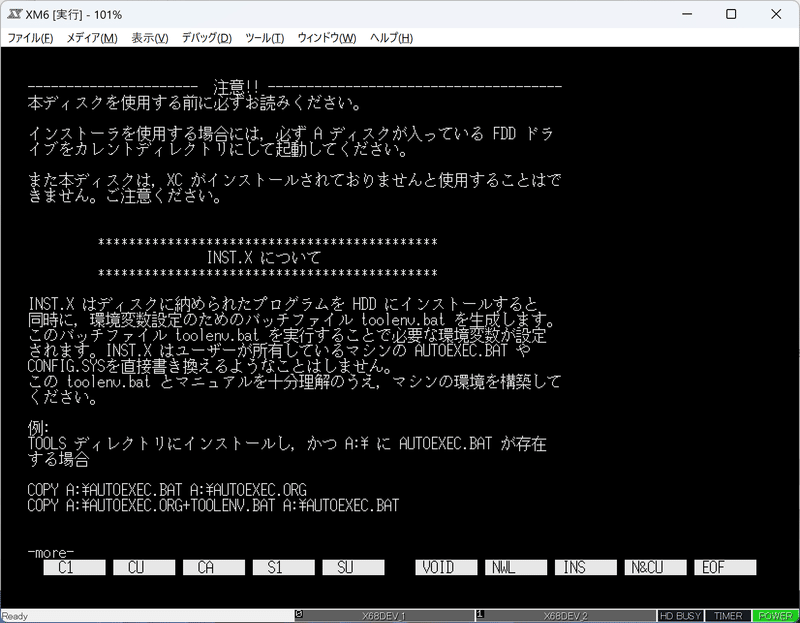Open the メディア(M) menu
Screen dimensions: 800x623
coord(92,38)
